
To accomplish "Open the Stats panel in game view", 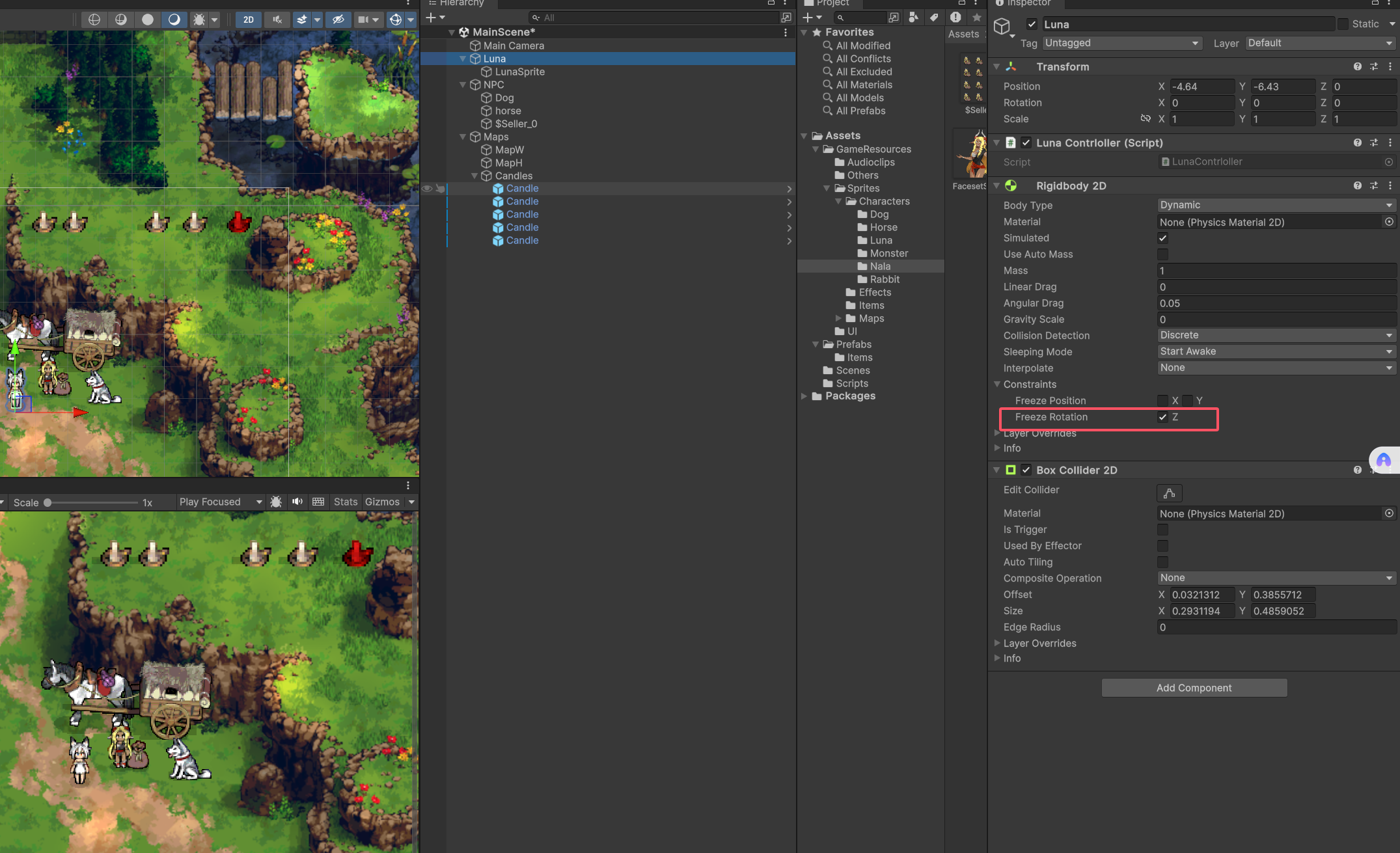I will (345, 502).
